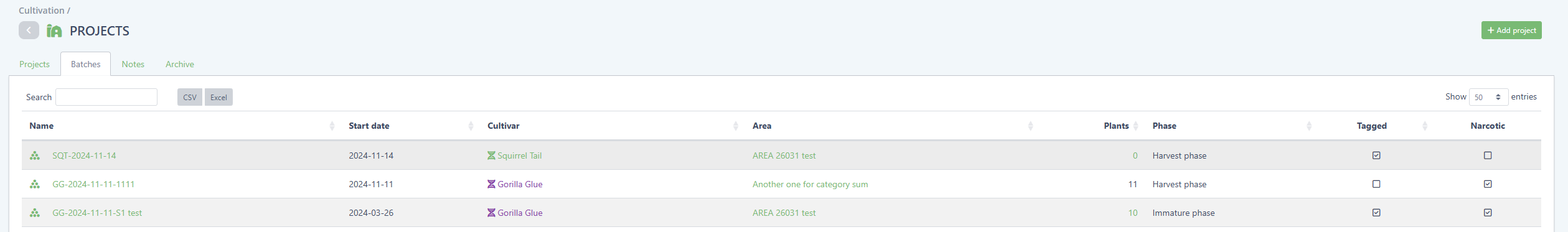Click batch icon for SQT-2024-11-14
Image resolution: width=1568 pixels, height=232 pixels.
tap(35, 155)
